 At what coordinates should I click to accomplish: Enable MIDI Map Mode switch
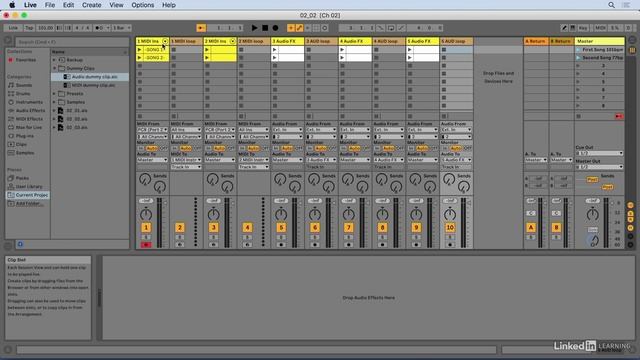point(600,28)
